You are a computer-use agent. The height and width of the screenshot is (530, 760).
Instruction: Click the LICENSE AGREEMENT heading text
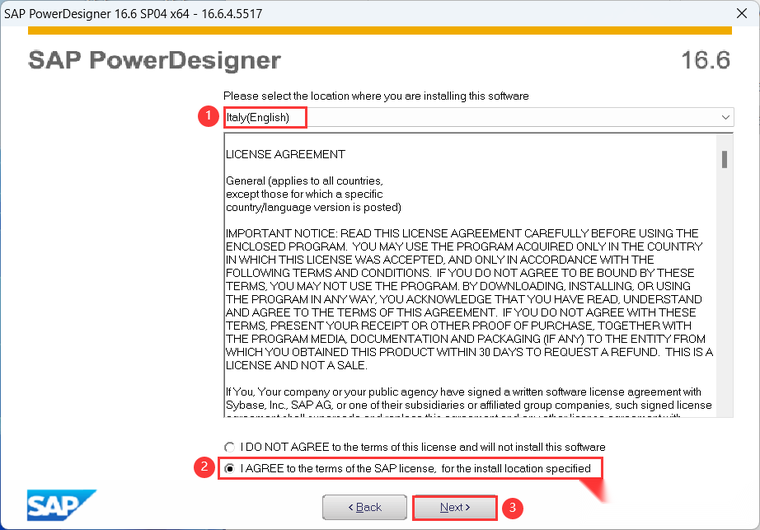pos(285,154)
